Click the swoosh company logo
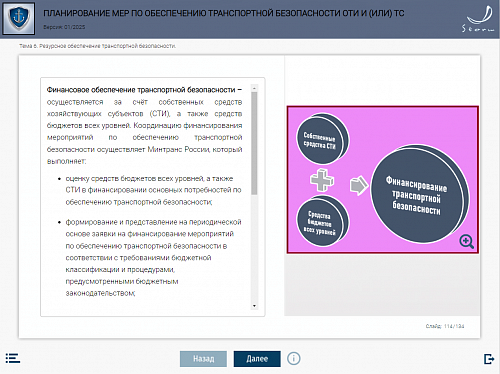500x374 pixels. pos(479,19)
